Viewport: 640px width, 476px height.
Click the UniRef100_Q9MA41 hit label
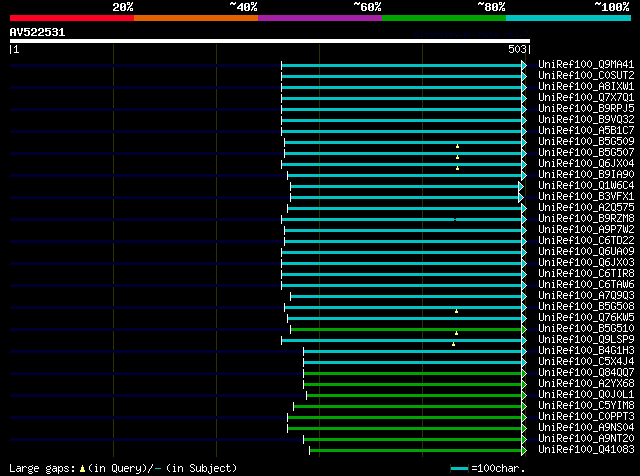pos(586,65)
